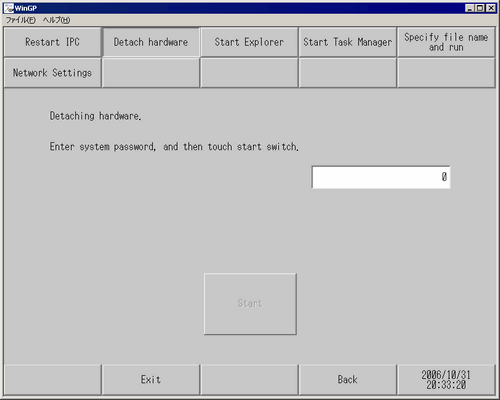
Task: Click the blank button below Start Explorer
Action: [x=249, y=73]
